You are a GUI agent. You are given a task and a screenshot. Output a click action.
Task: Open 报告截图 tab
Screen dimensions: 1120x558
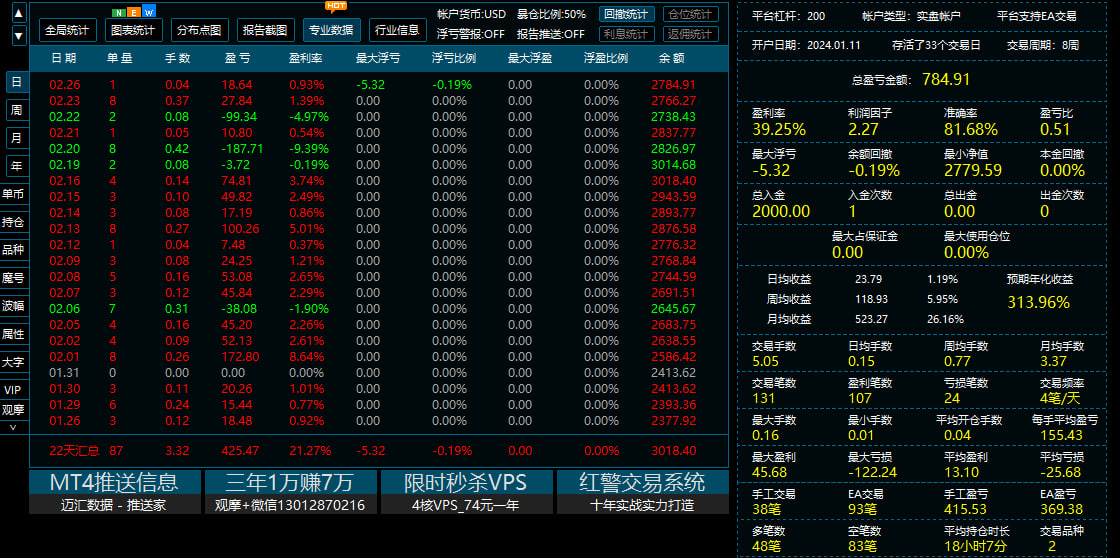tap(266, 30)
